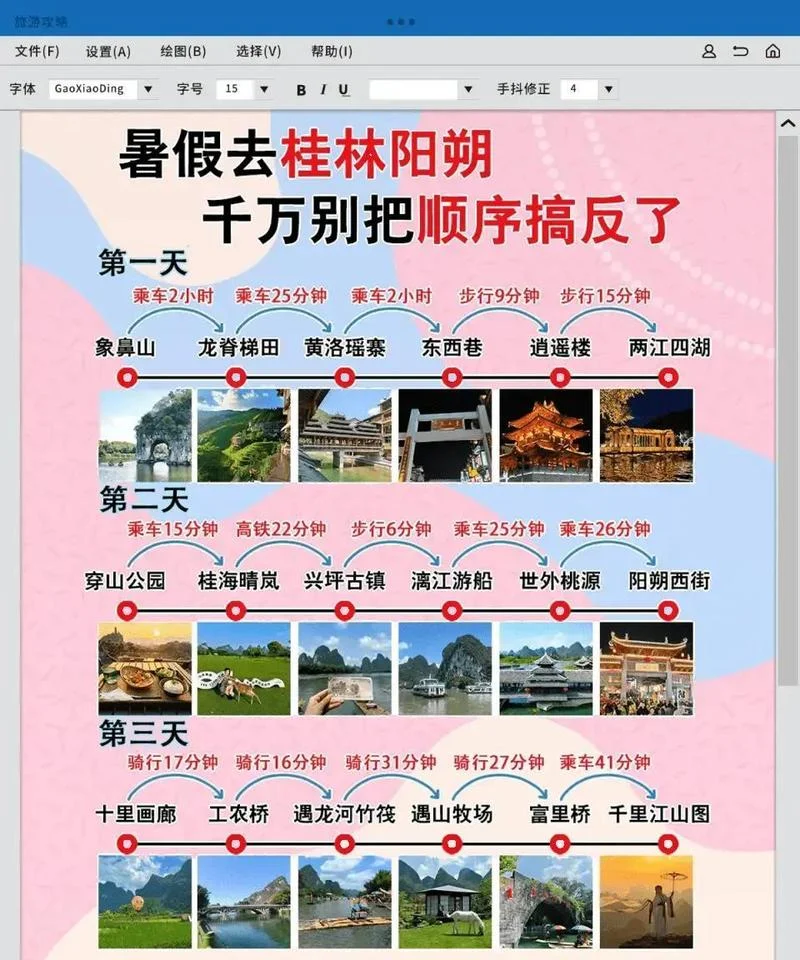The image size is (800, 960).
Task: Expand the font size 15 dropdown
Action: click(x=264, y=89)
